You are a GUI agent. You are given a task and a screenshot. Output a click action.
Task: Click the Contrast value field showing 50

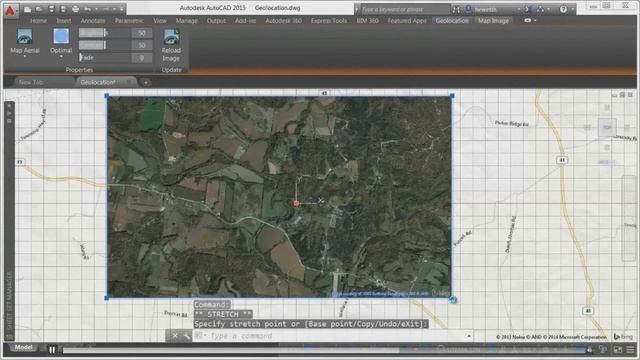point(142,45)
